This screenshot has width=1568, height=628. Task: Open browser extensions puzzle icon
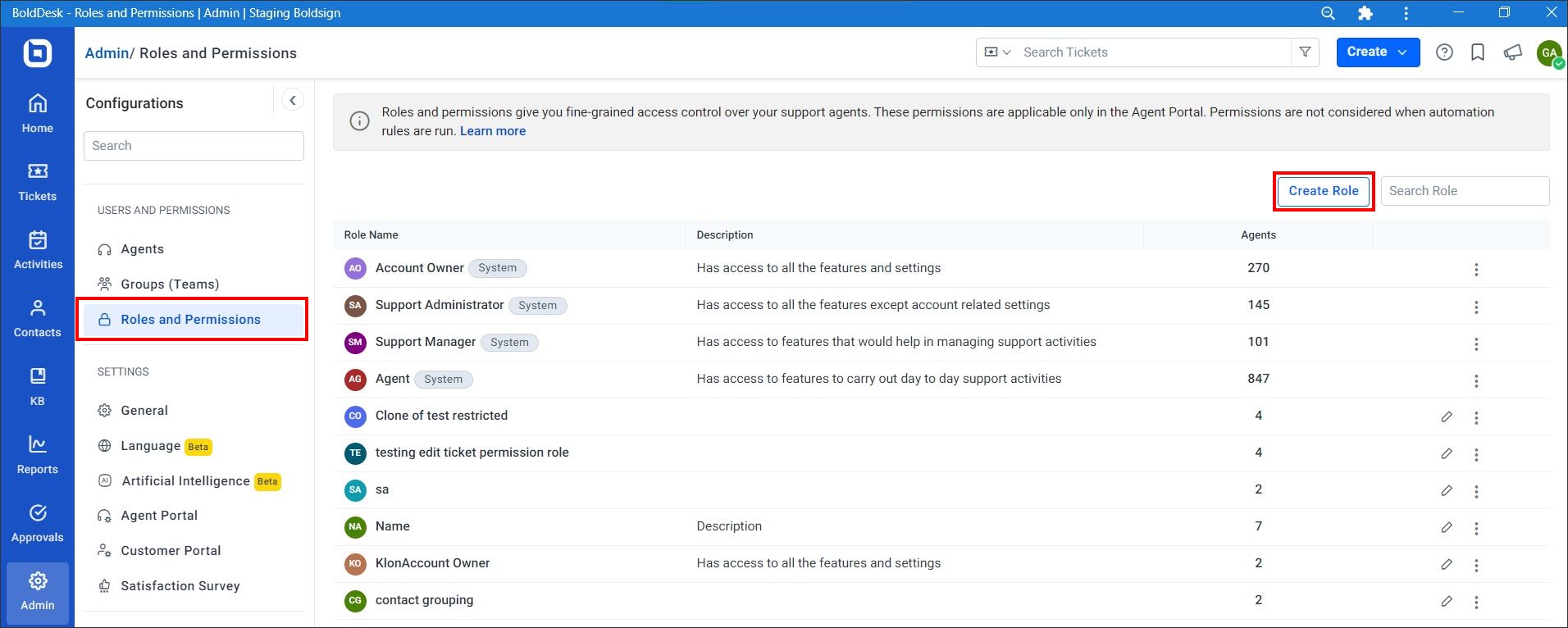(x=1365, y=13)
